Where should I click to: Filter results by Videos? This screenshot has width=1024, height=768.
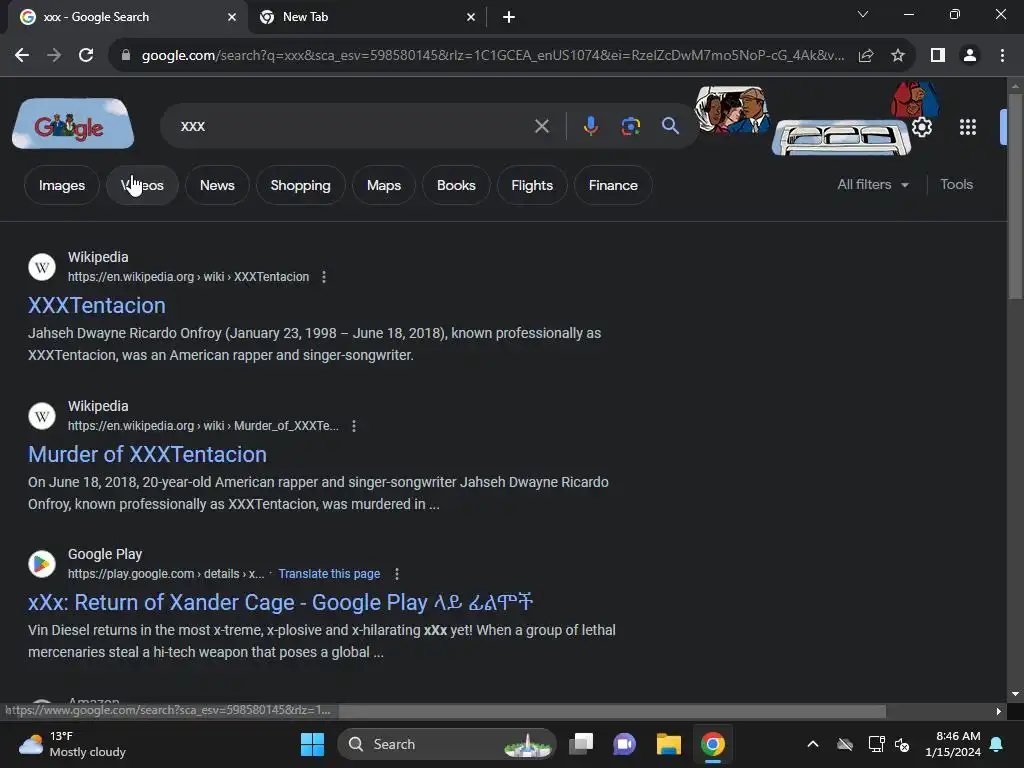142,185
